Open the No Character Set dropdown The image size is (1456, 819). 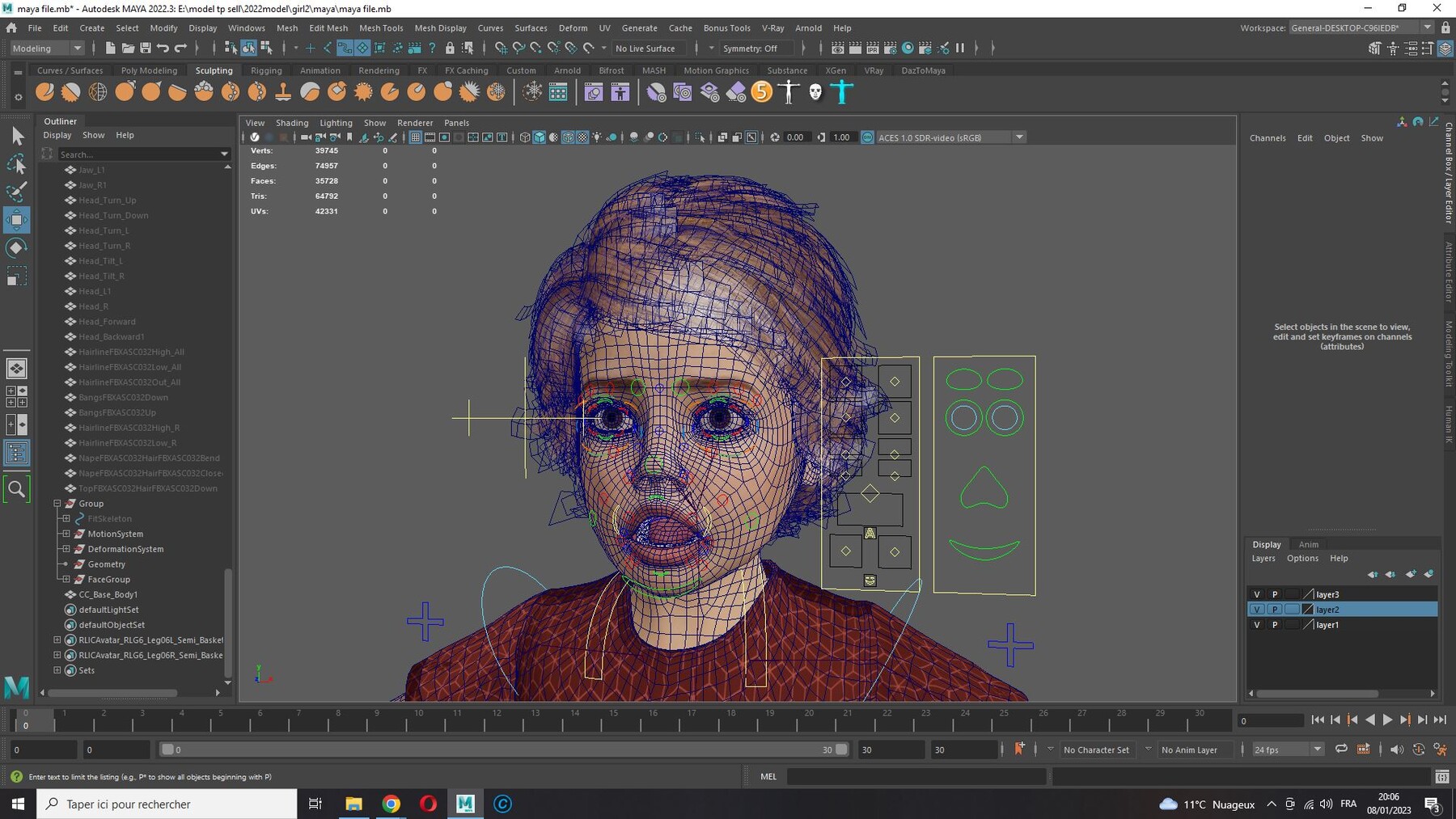(1097, 749)
